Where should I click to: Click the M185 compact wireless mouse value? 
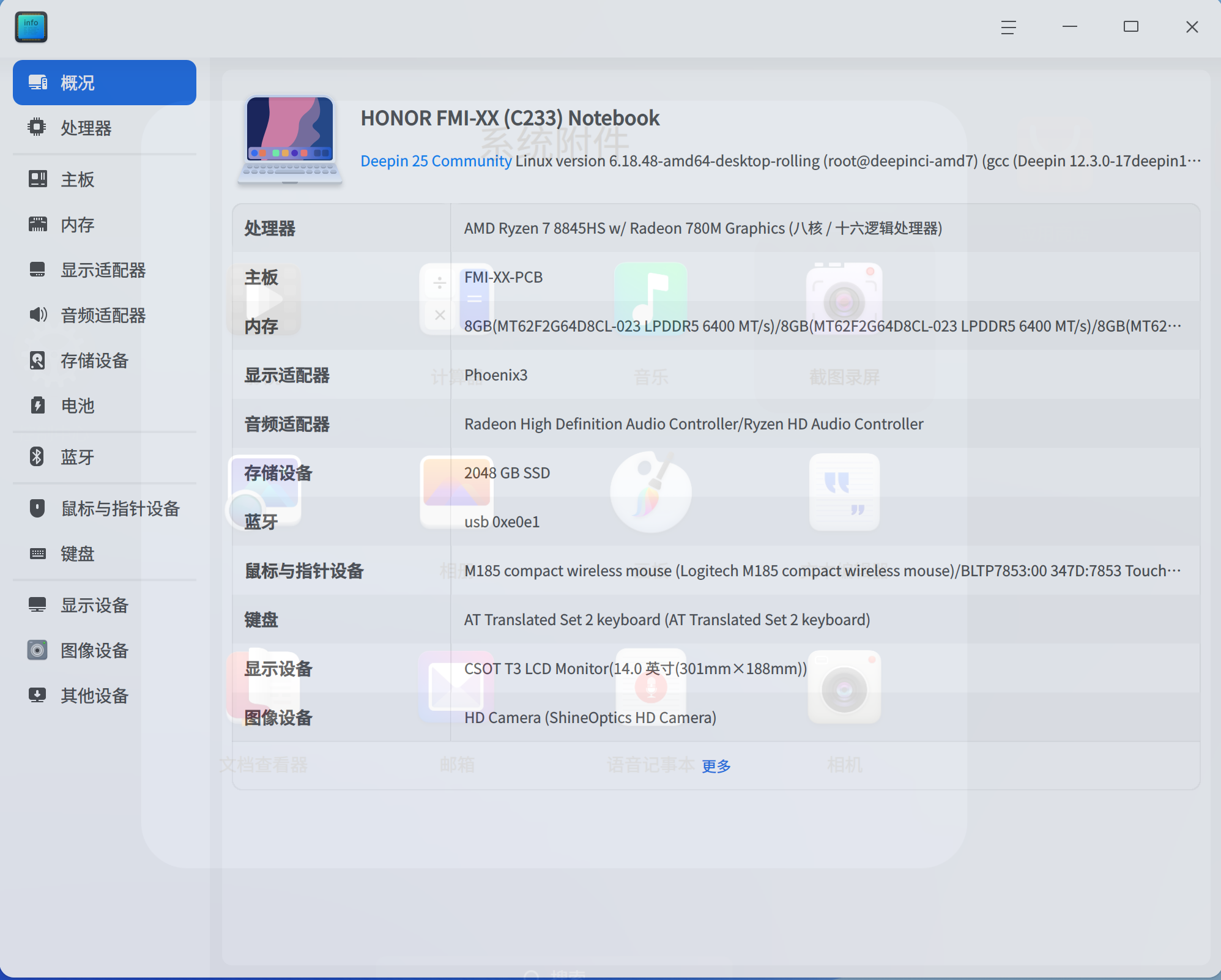coord(822,571)
